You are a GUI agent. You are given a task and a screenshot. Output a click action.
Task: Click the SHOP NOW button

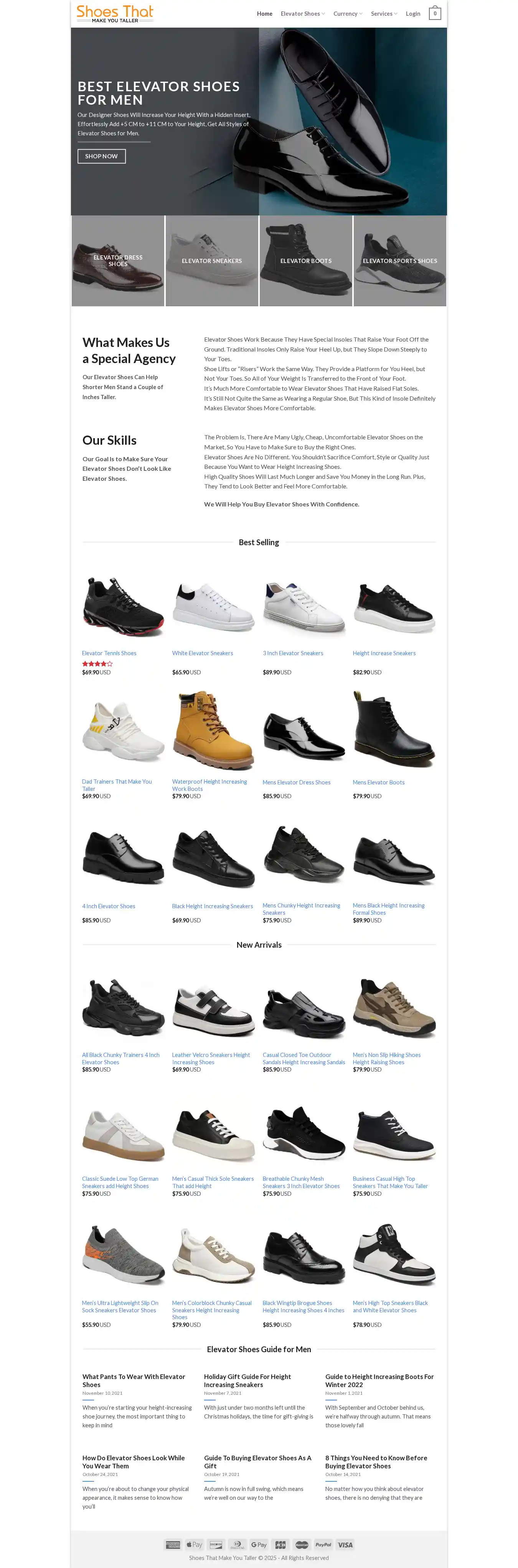102,156
